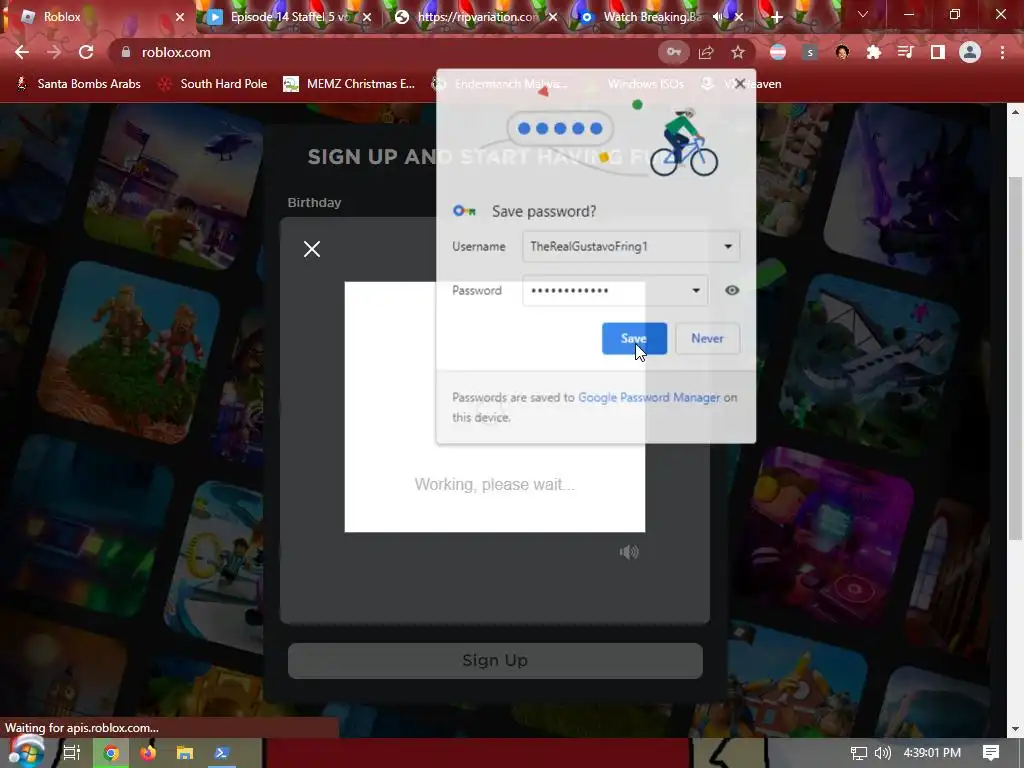This screenshot has height=768, width=1024.
Task: Open Chrome three-dot menu
Action: [1002, 52]
